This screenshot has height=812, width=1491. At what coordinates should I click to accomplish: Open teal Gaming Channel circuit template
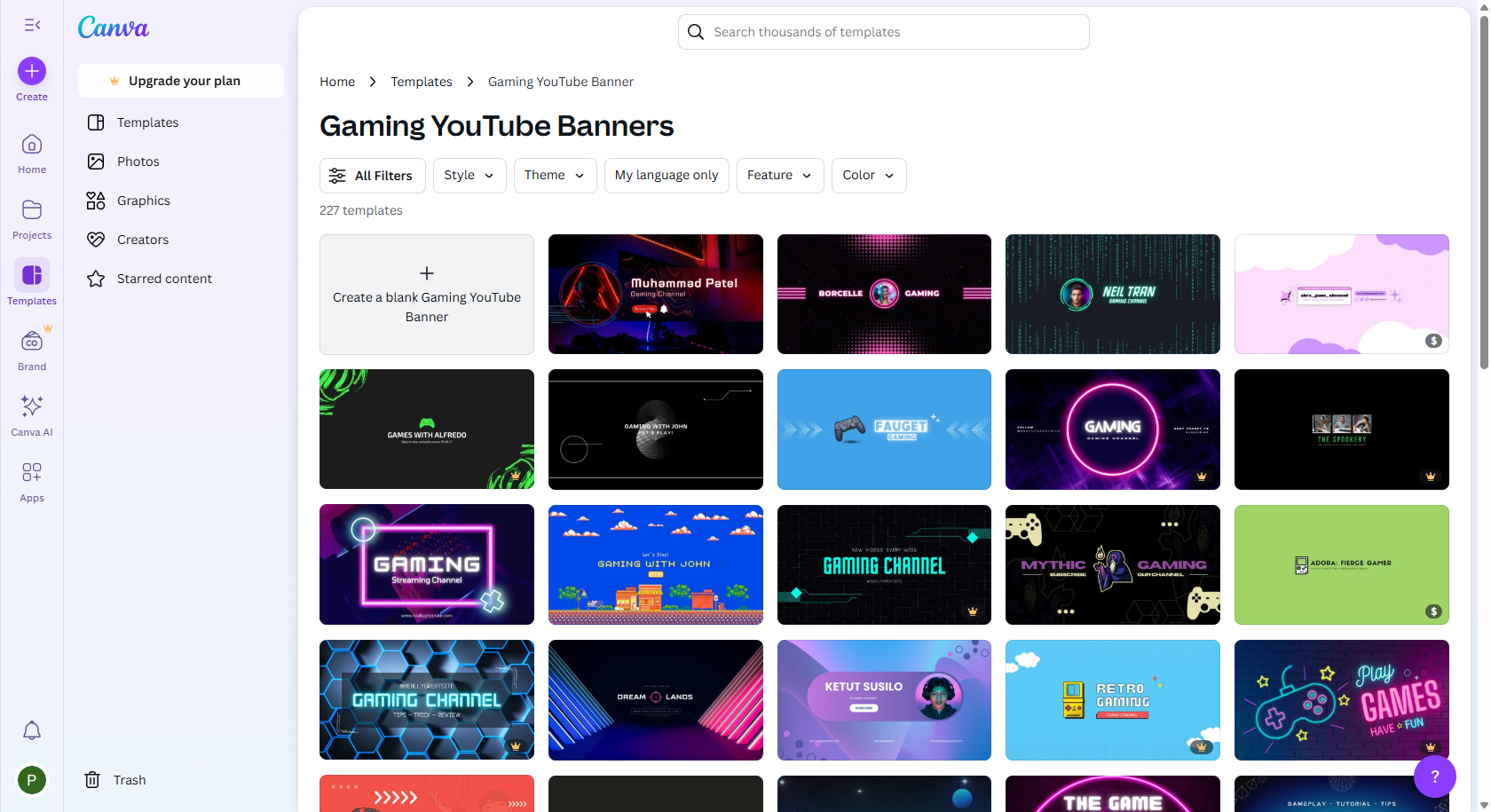pos(884,564)
